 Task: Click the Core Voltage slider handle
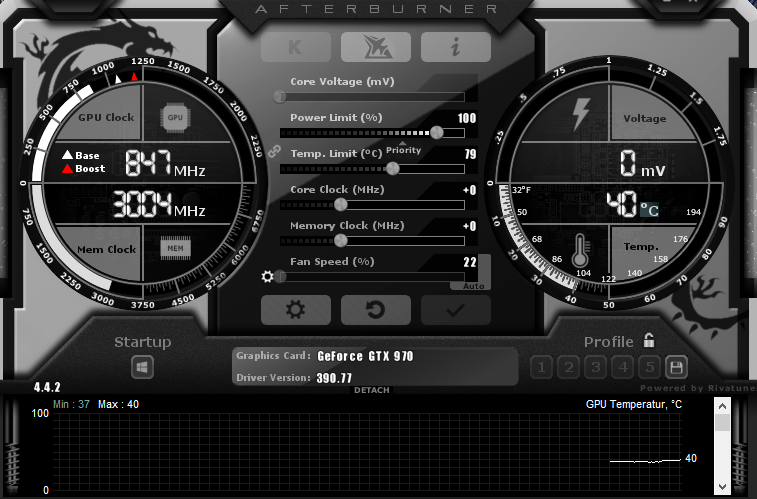point(280,97)
